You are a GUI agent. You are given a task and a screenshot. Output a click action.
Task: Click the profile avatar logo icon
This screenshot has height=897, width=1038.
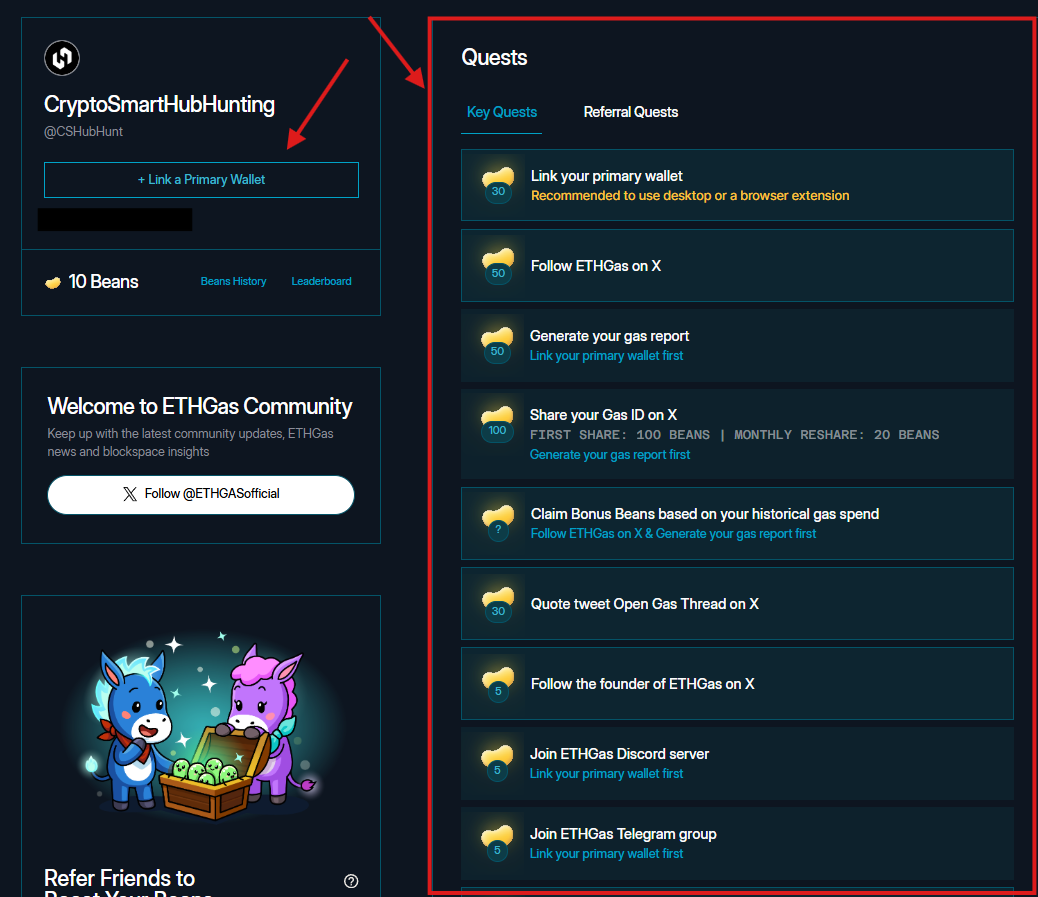click(62, 58)
